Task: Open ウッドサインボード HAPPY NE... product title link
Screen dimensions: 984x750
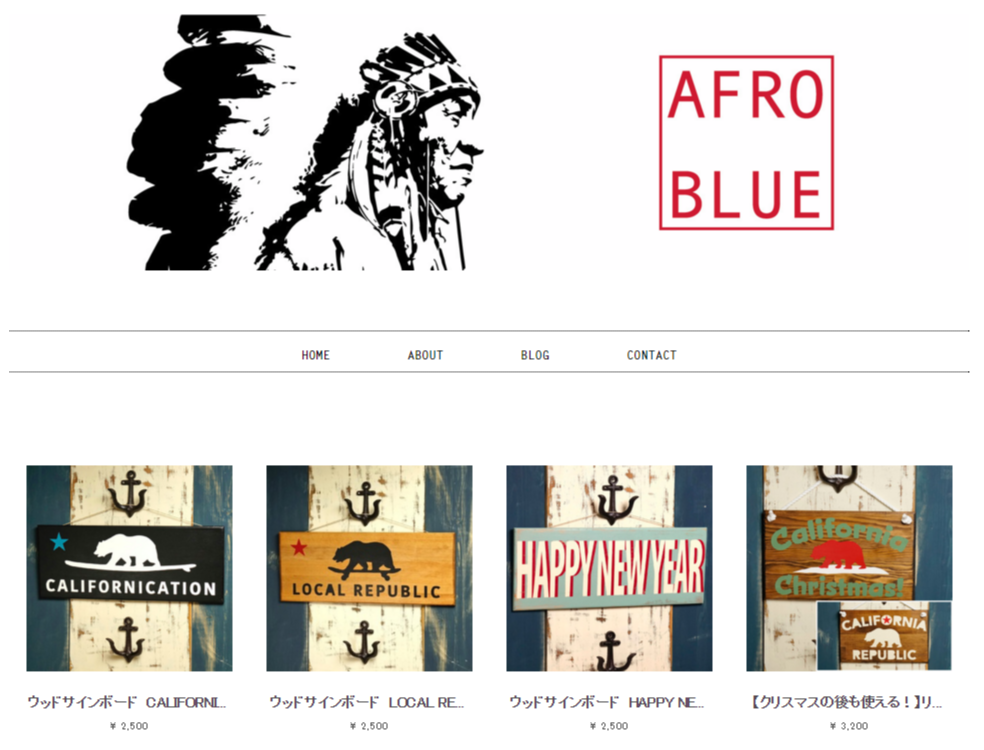Action: (x=607, y=702)
